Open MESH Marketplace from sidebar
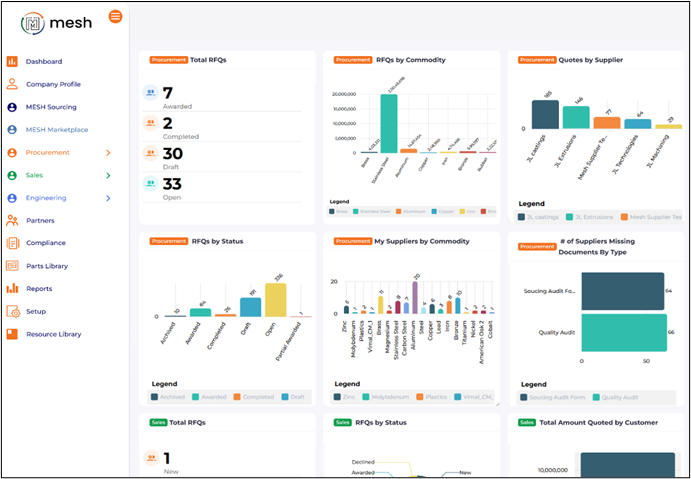 (x=57, y=130)
